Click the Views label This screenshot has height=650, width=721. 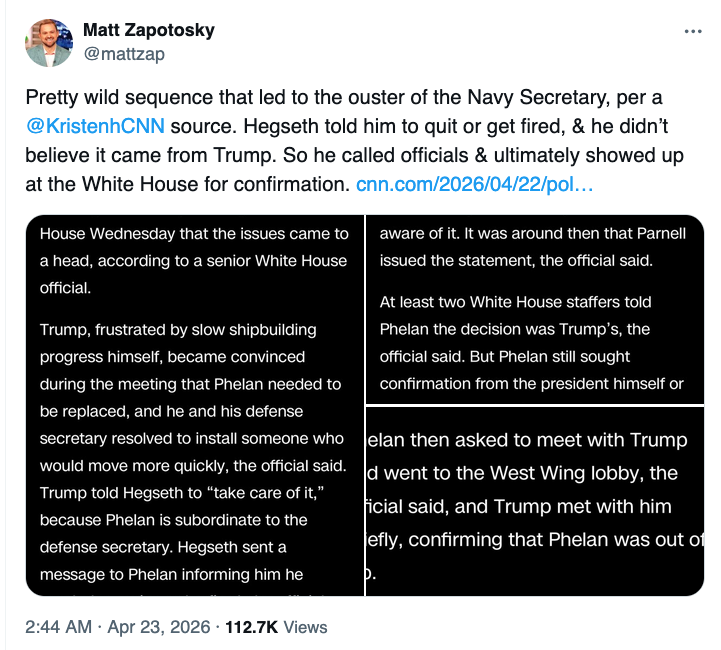[x=305, y=627]
